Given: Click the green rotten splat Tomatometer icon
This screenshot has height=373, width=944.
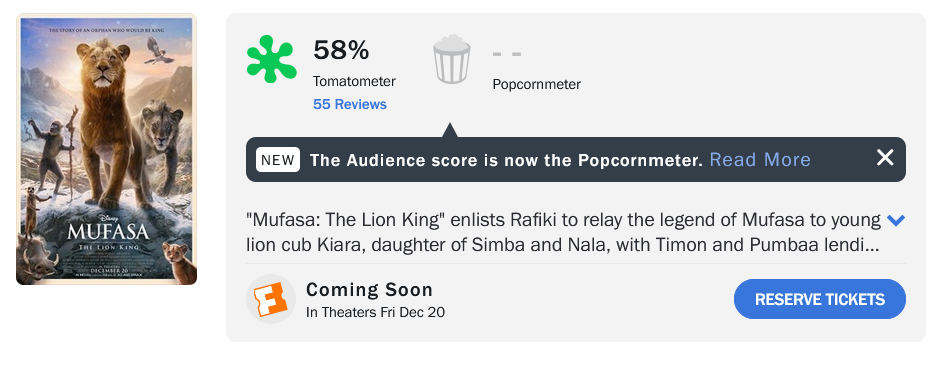Looking at the screenshot, I should (x=272, y=59).
